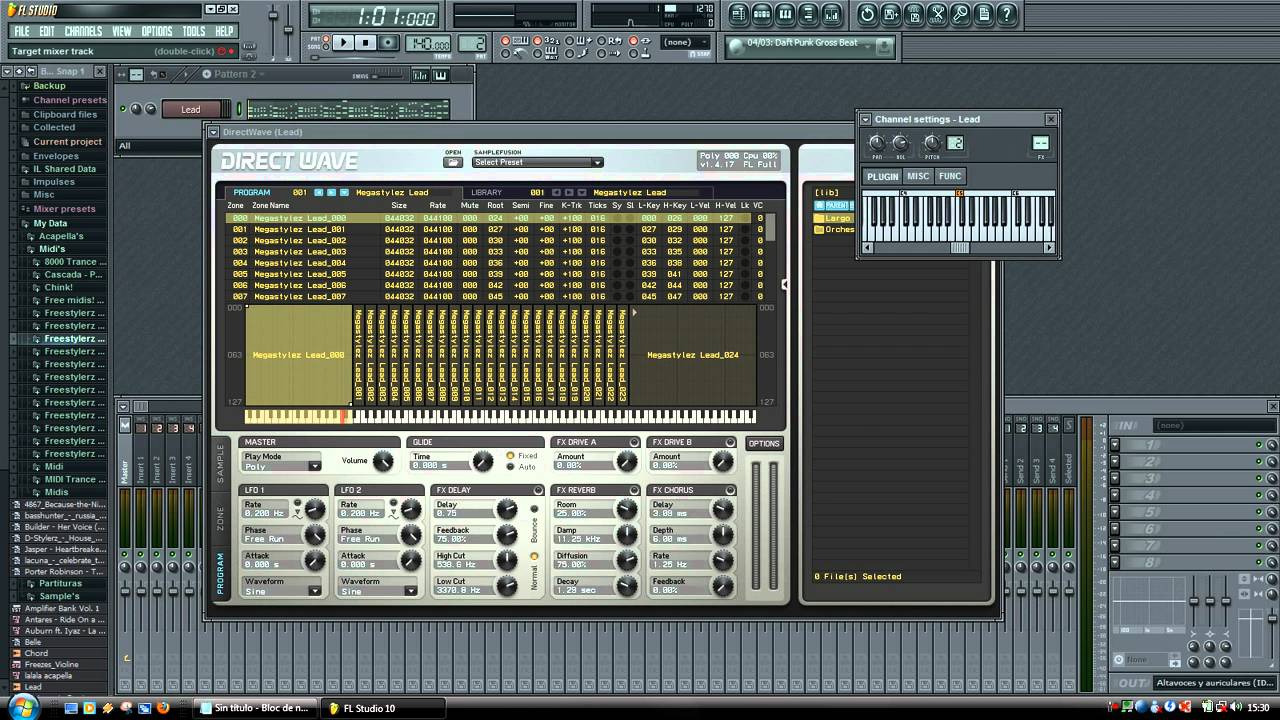Open the piano roll view icon
Image resolution: width=1280 pixels, height=720 pixels.
tap(786, 14)
